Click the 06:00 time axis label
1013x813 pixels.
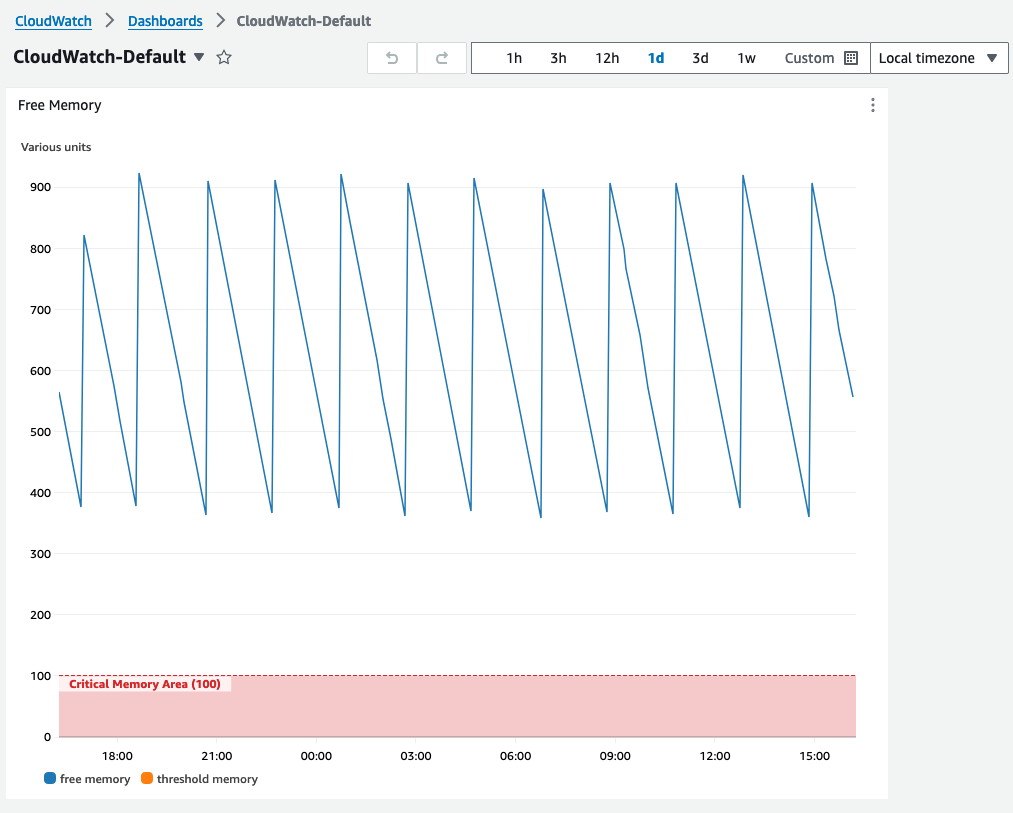(516, 756)
